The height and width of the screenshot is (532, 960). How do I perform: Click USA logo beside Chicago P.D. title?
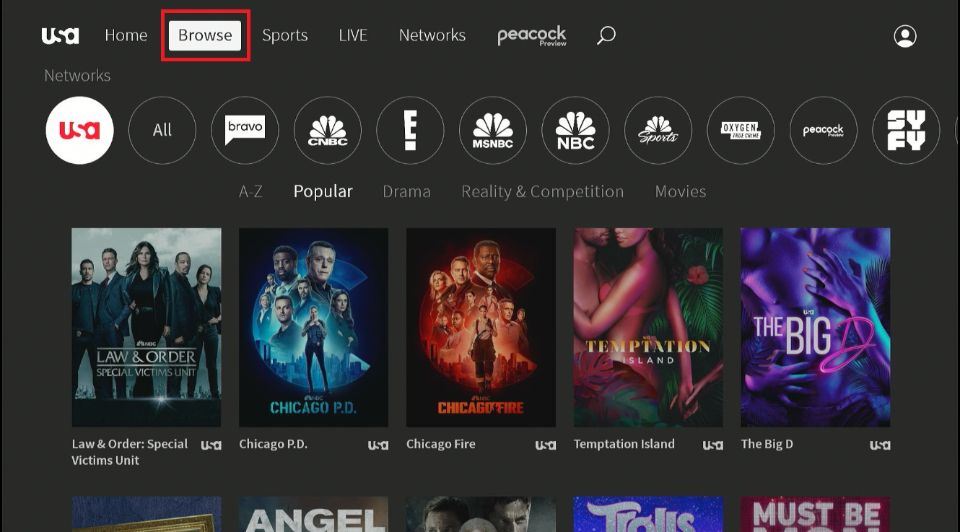tap(378, 445)
